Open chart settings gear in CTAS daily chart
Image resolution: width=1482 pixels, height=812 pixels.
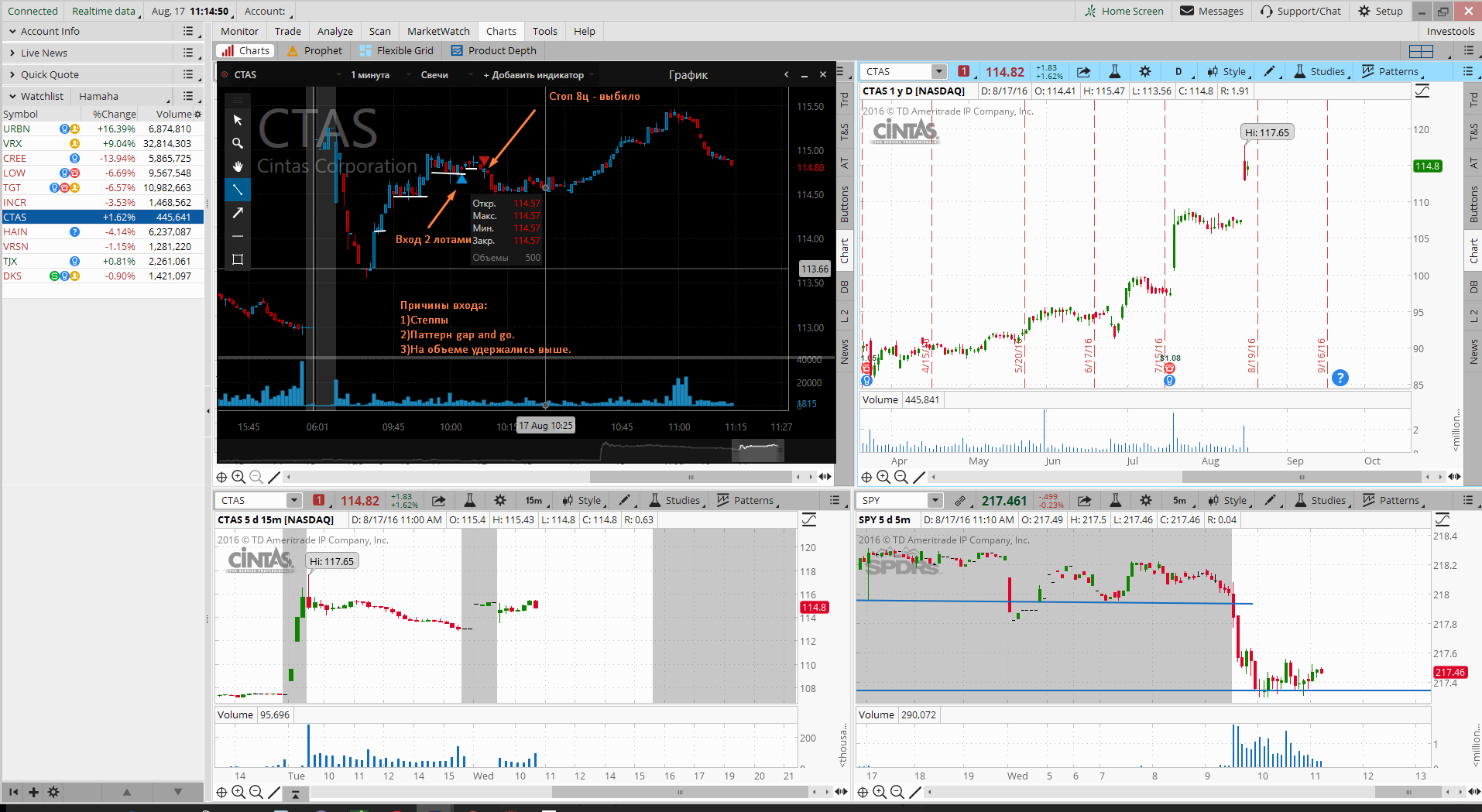coord(1145,72)
